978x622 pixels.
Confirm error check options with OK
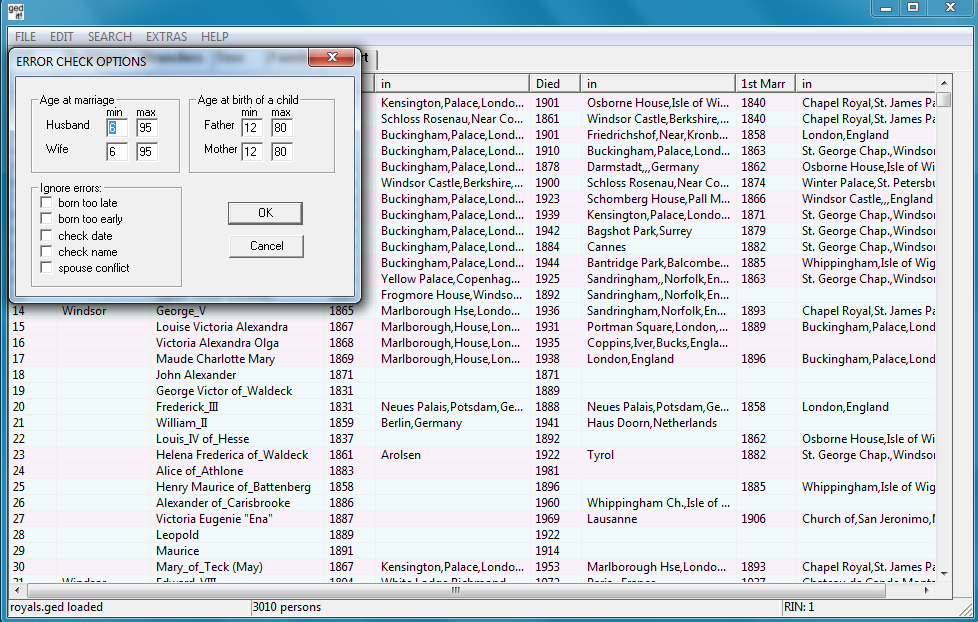[x=266, y=213]
